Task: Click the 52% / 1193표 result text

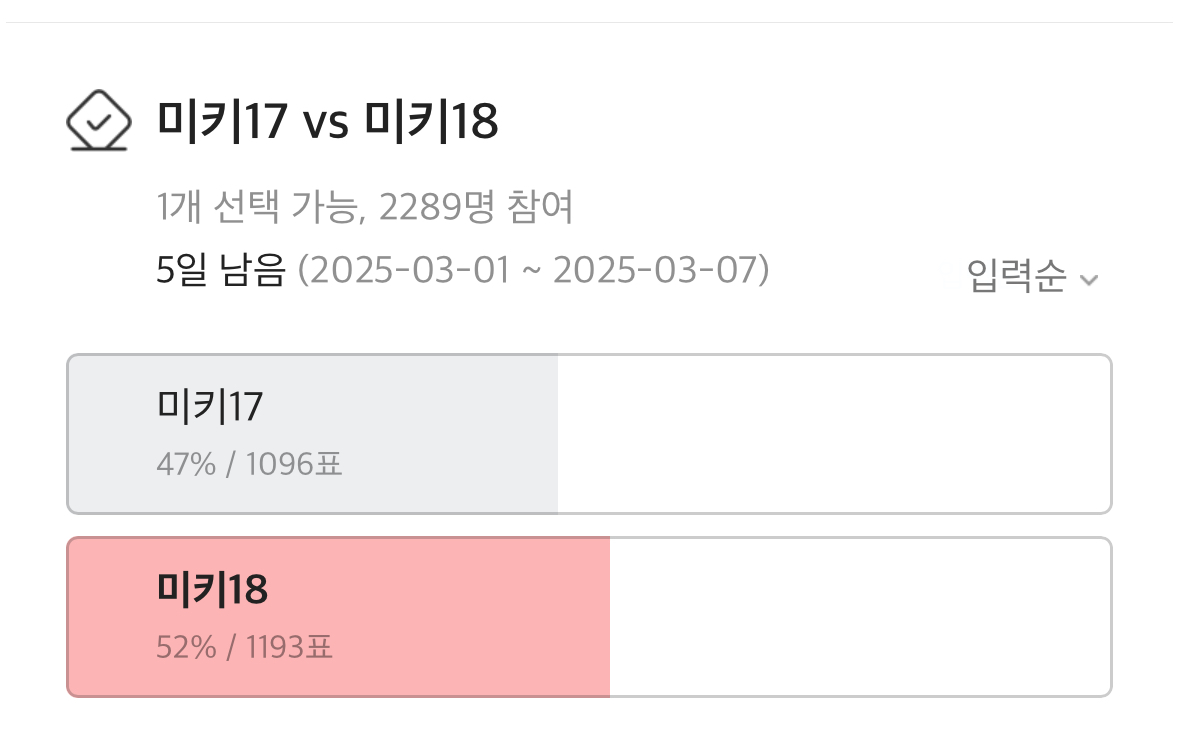Action: coord(245,648)
